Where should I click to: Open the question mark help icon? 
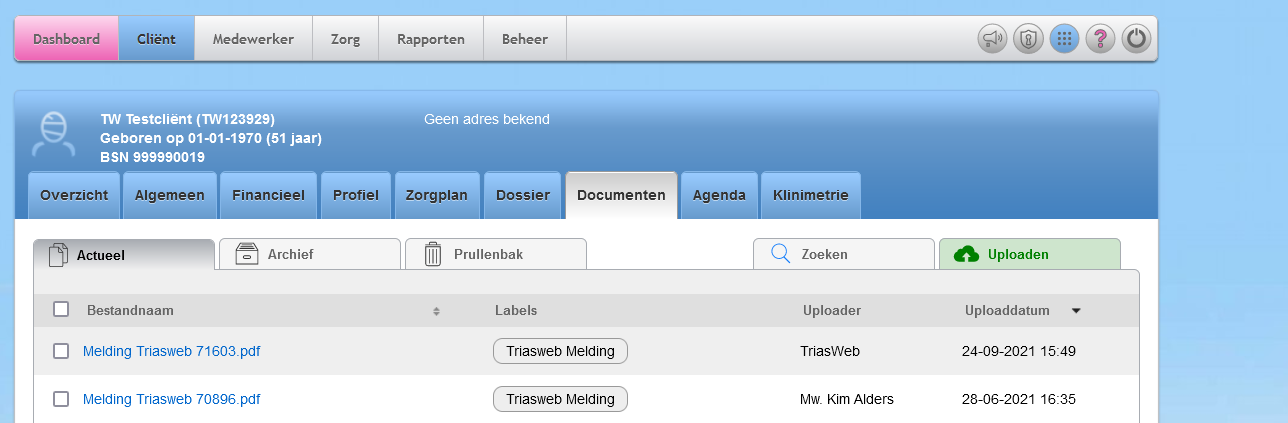click(x=1100, y=39)
